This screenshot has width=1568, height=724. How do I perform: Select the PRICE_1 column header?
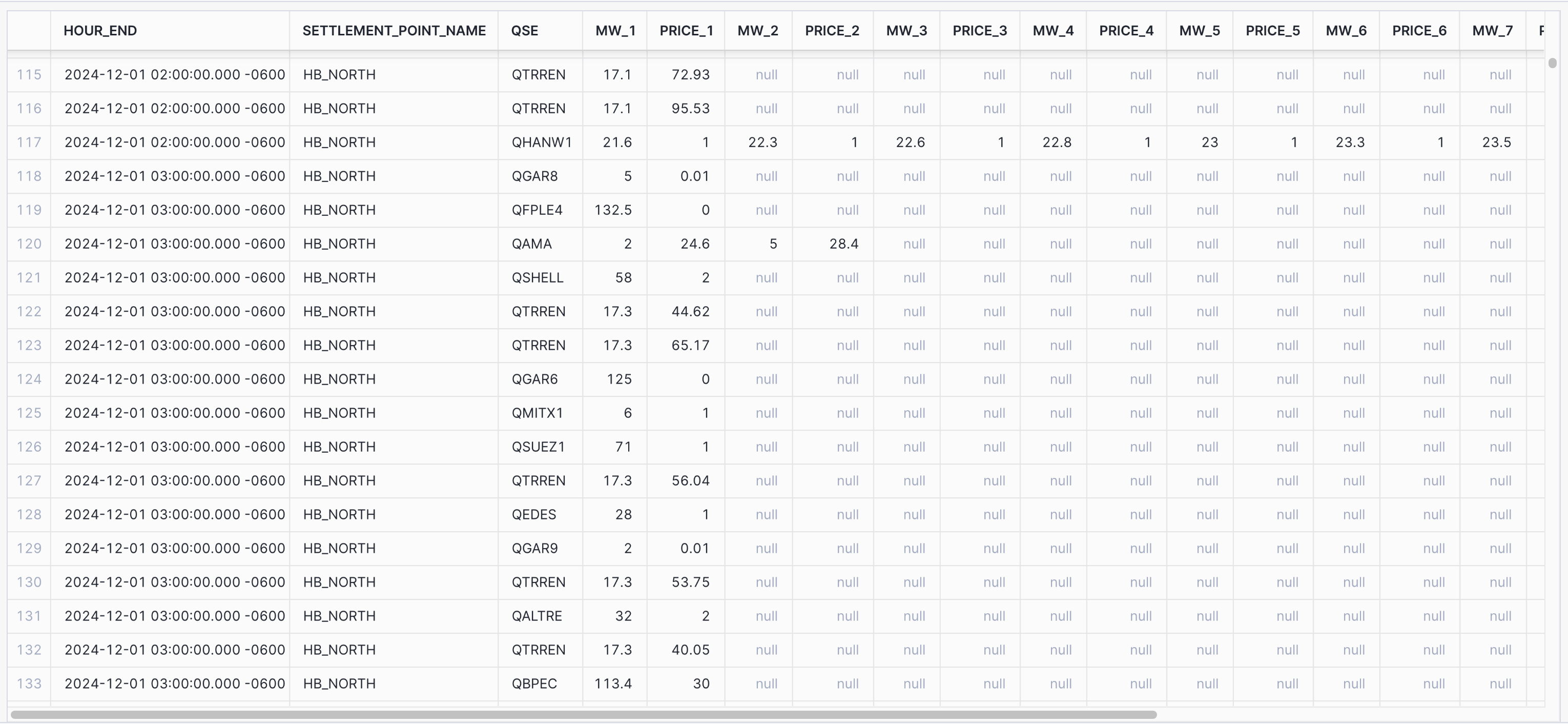pos(686,30)
